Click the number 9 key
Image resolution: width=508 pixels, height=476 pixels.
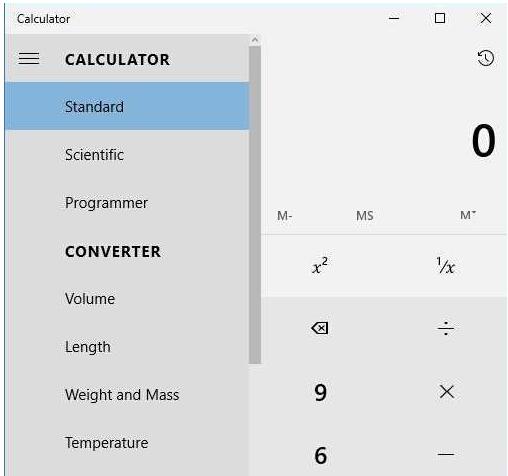pyautogui.click(x=320, y=392)
